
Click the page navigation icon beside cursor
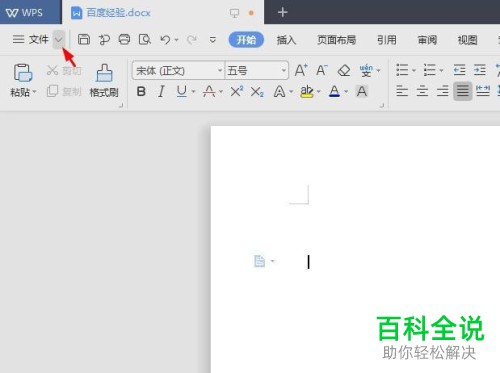coord(260,261)
